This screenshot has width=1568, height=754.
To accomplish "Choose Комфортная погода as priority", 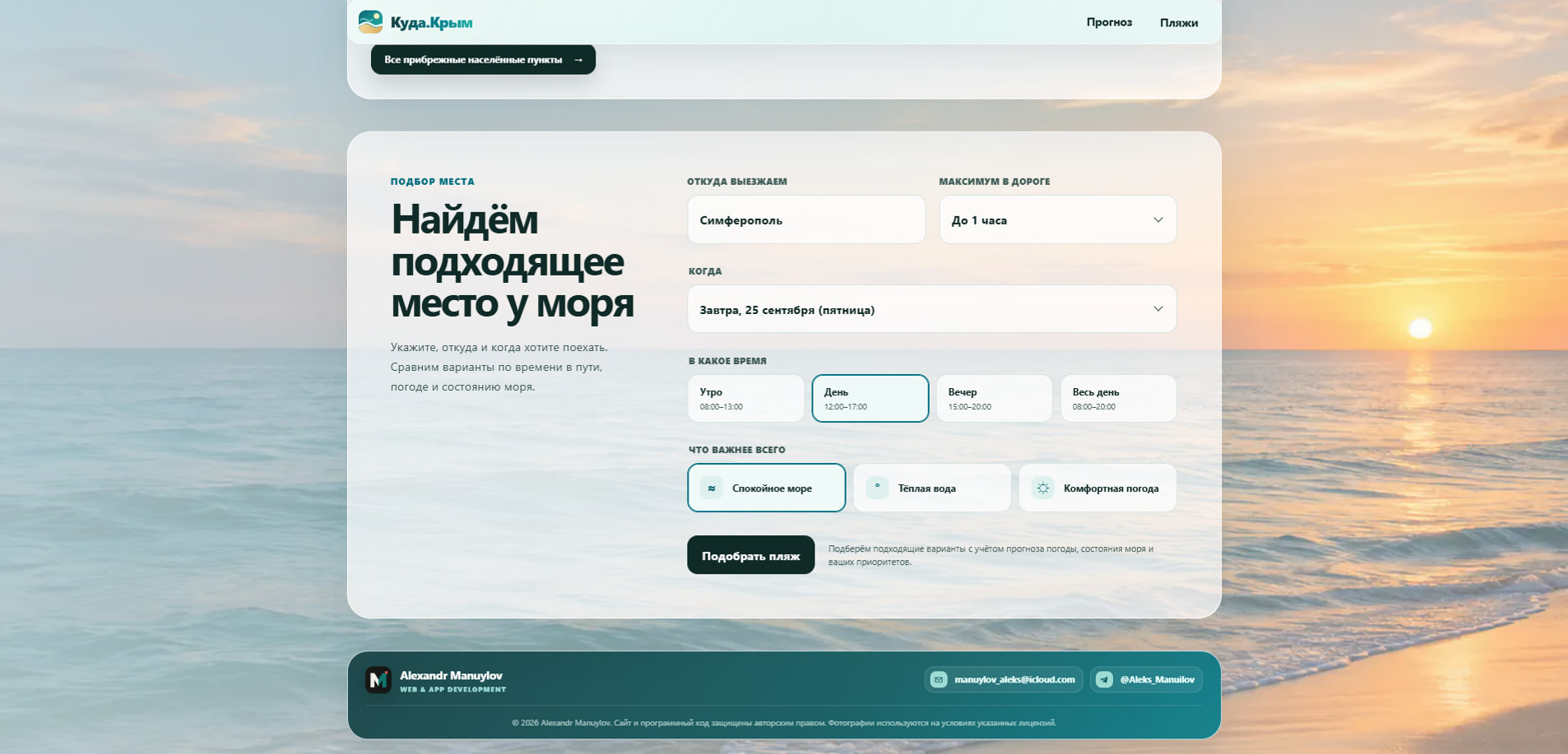I will [x=1097, y=488].
